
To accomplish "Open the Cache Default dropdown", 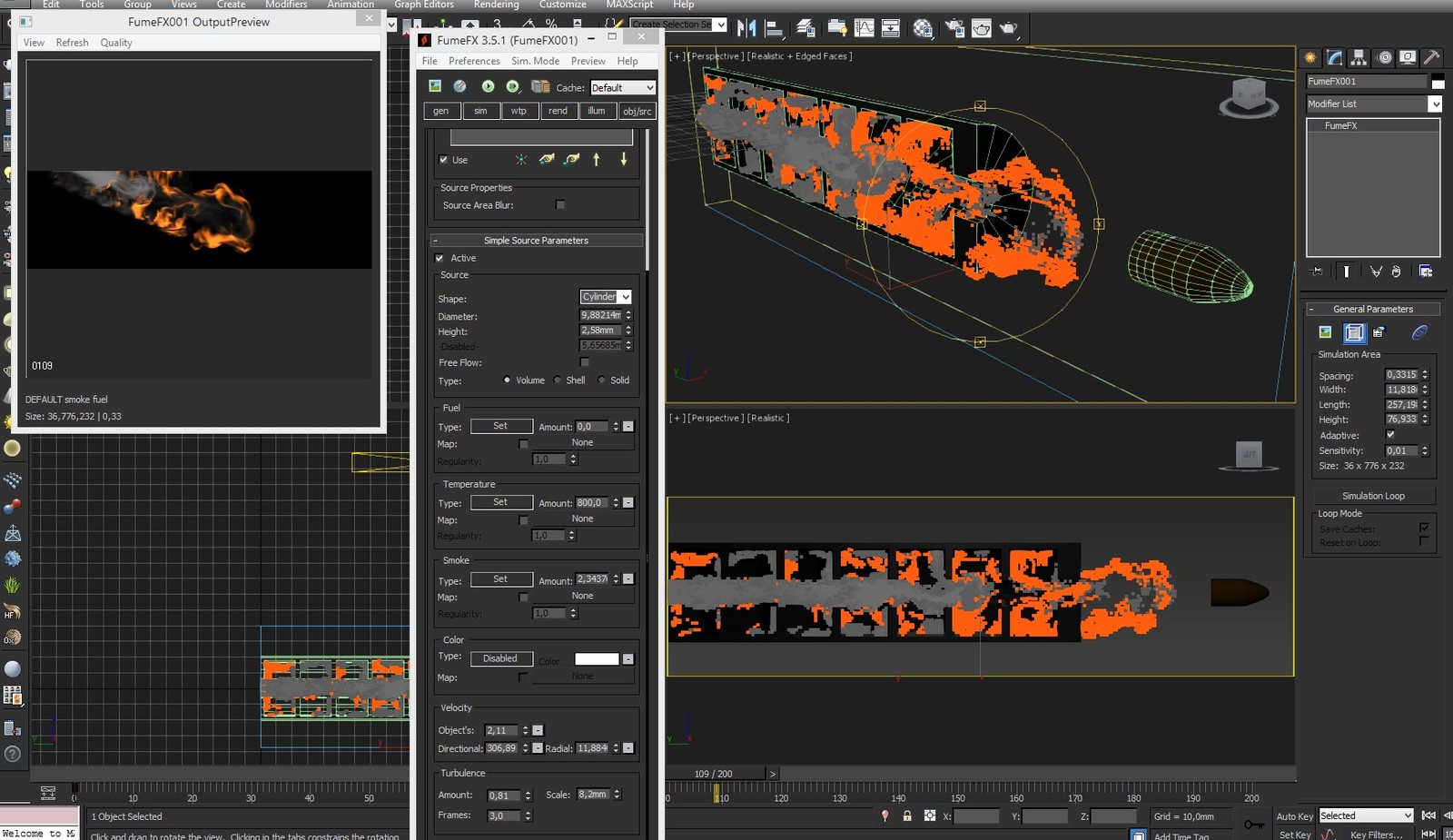I will pos(622,88).
